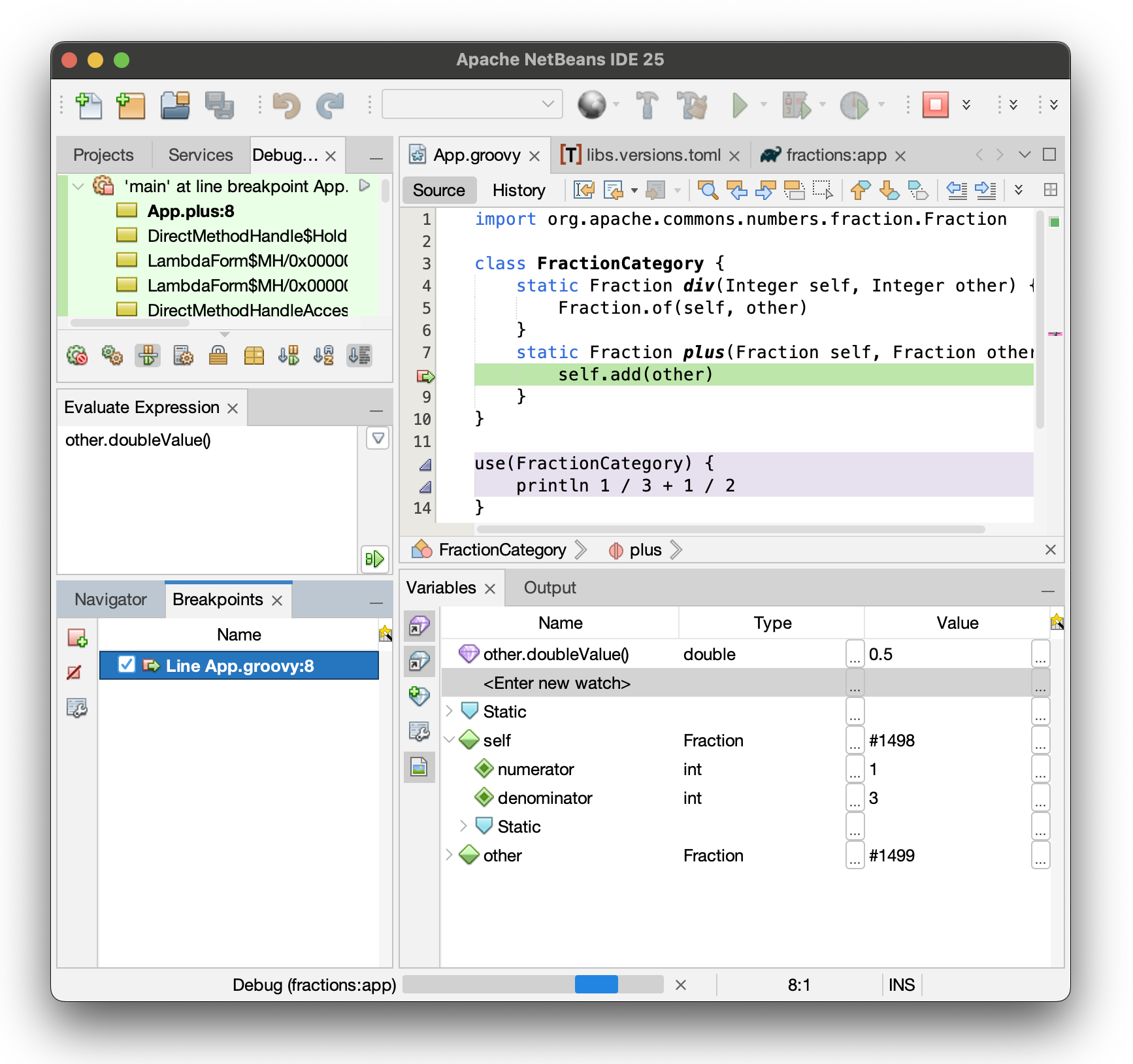The height and width of the screenshot is (1064, 1133).
Task: Stop the debugger session with red square
Action: point(935,105)
